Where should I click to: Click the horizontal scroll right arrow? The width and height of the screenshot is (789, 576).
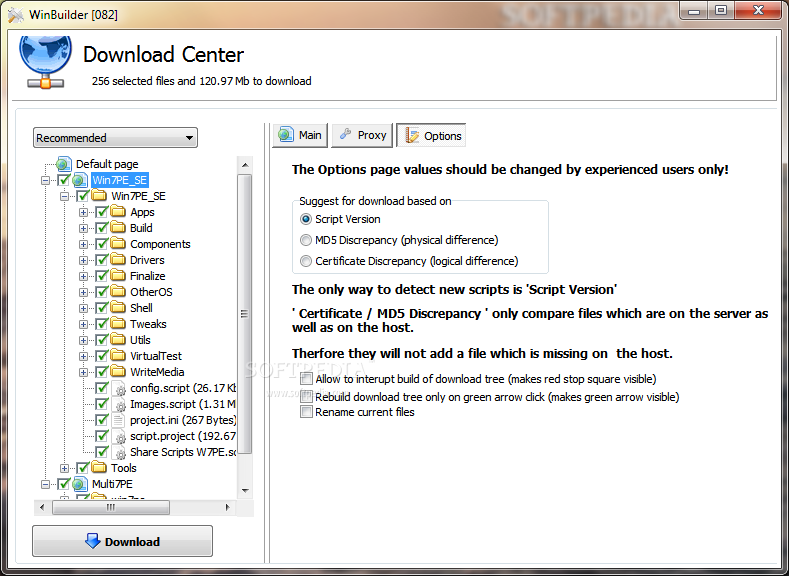pos(228,507)
